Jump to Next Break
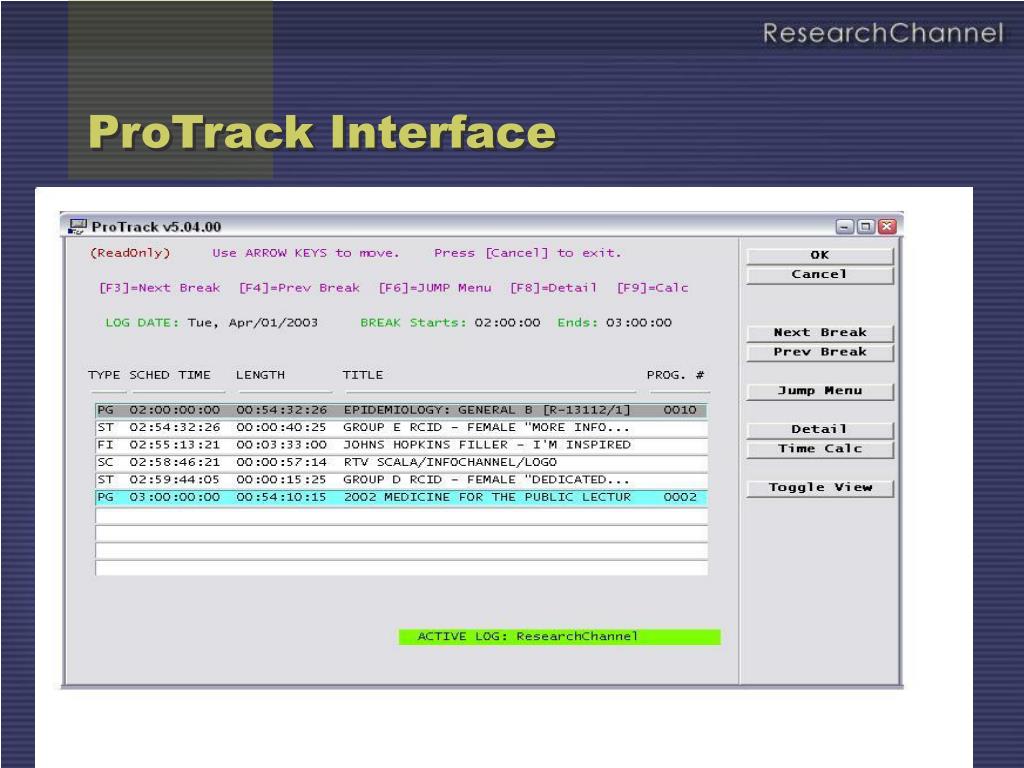 (820, 333)
